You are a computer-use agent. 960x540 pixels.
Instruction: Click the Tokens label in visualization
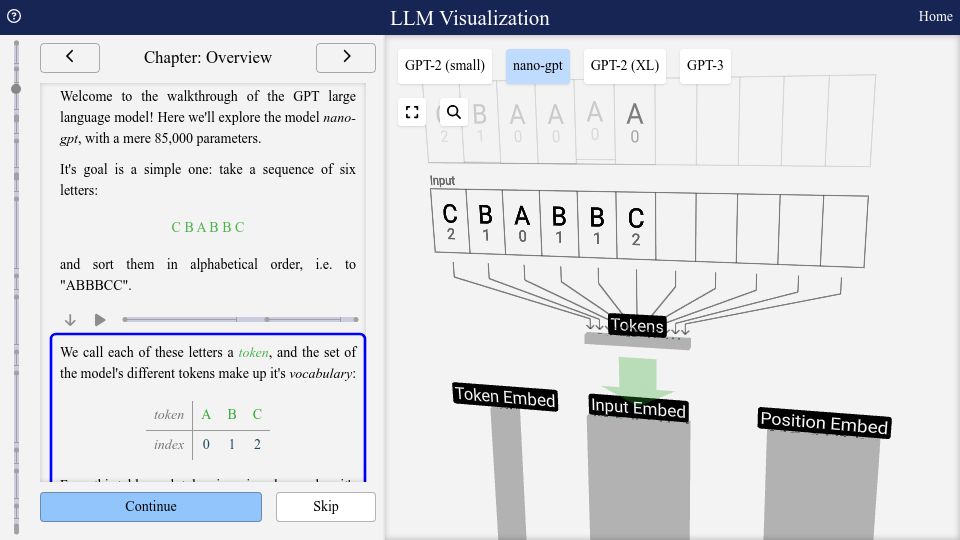pos(637,325)
